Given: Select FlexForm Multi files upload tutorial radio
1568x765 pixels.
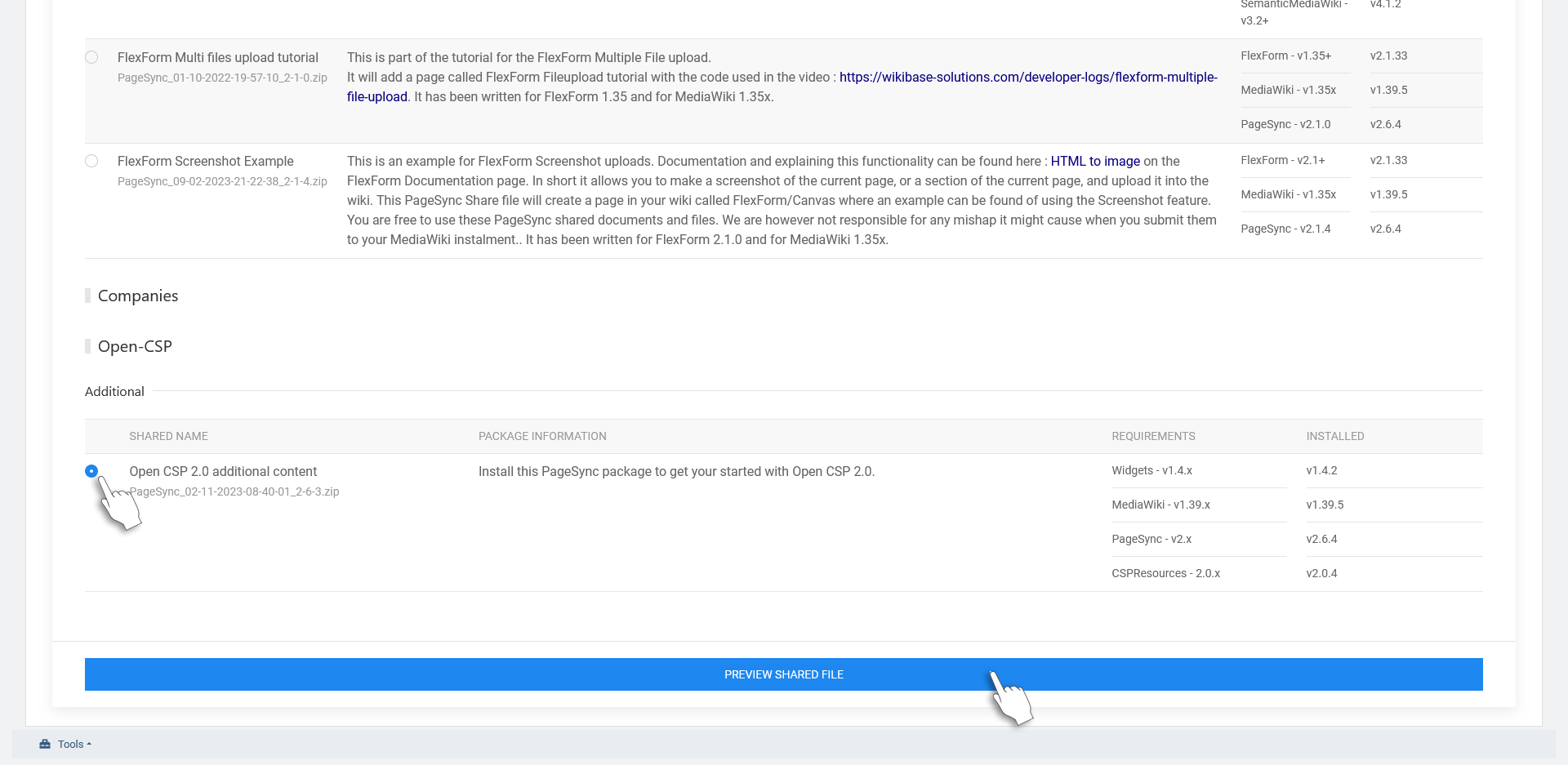Looking at the screenshot, I should (91, 57).
